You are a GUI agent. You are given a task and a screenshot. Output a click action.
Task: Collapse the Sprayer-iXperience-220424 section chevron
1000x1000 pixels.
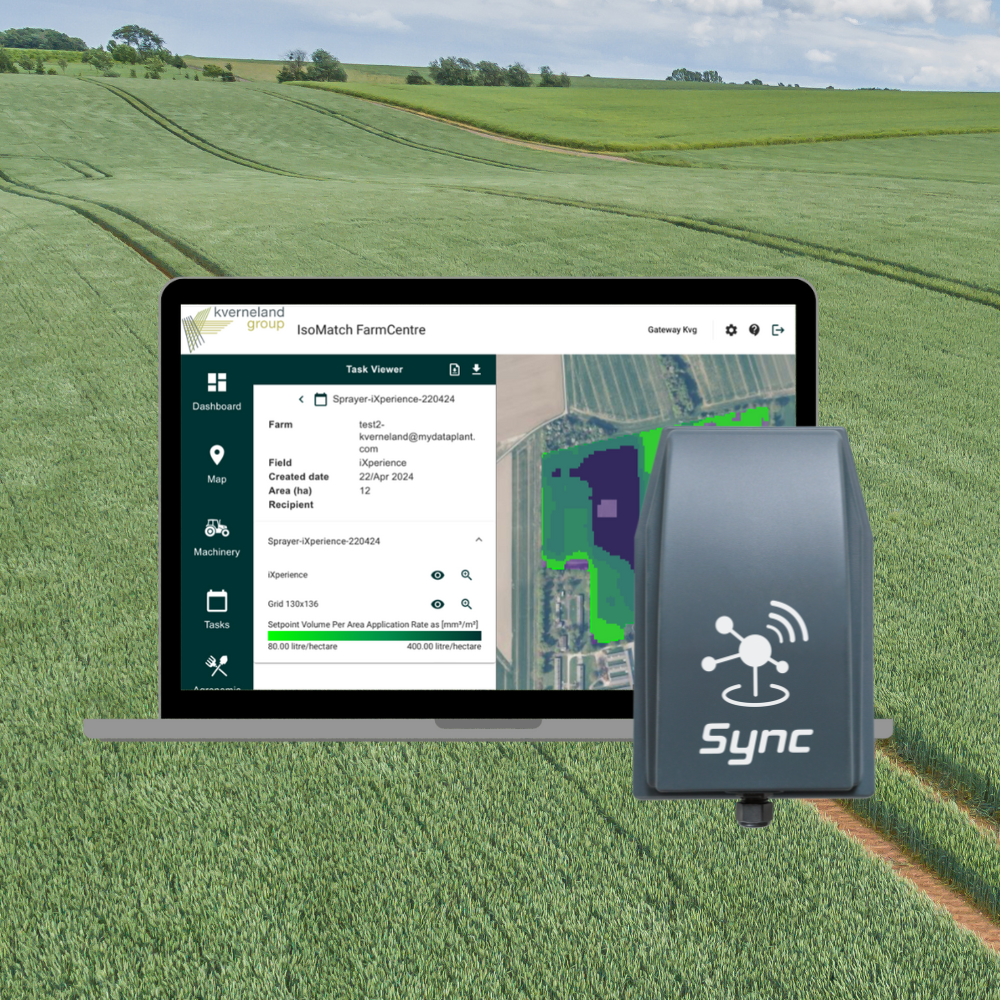(x=478, y=540)
